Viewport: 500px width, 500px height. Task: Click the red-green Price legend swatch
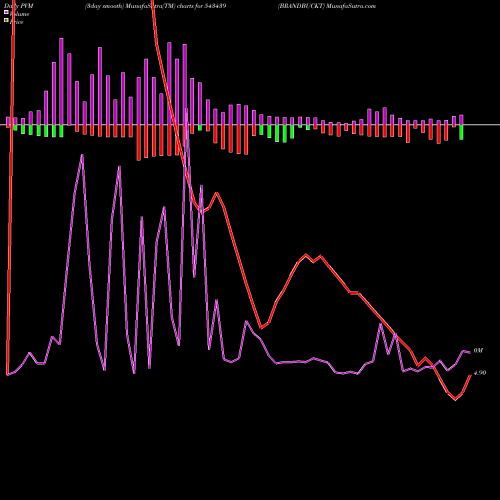click(x=6, y=20)
